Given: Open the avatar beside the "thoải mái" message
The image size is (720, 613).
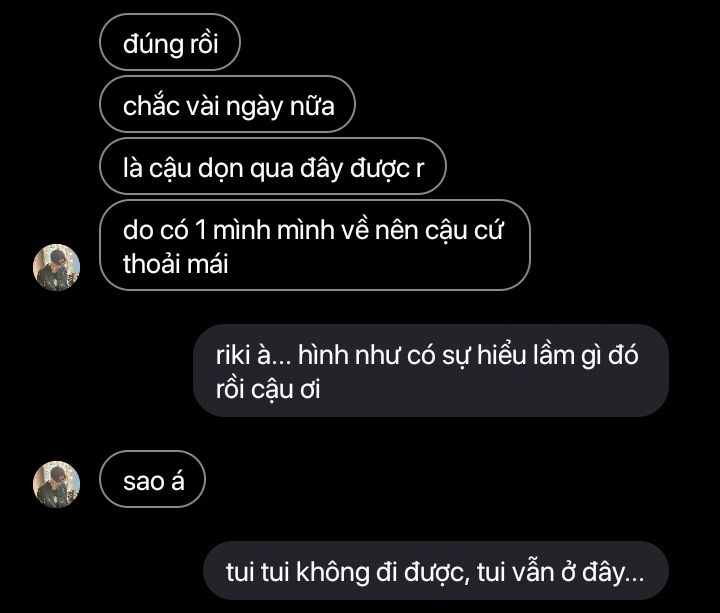Looking at the screenshot, I should [56, 267].
